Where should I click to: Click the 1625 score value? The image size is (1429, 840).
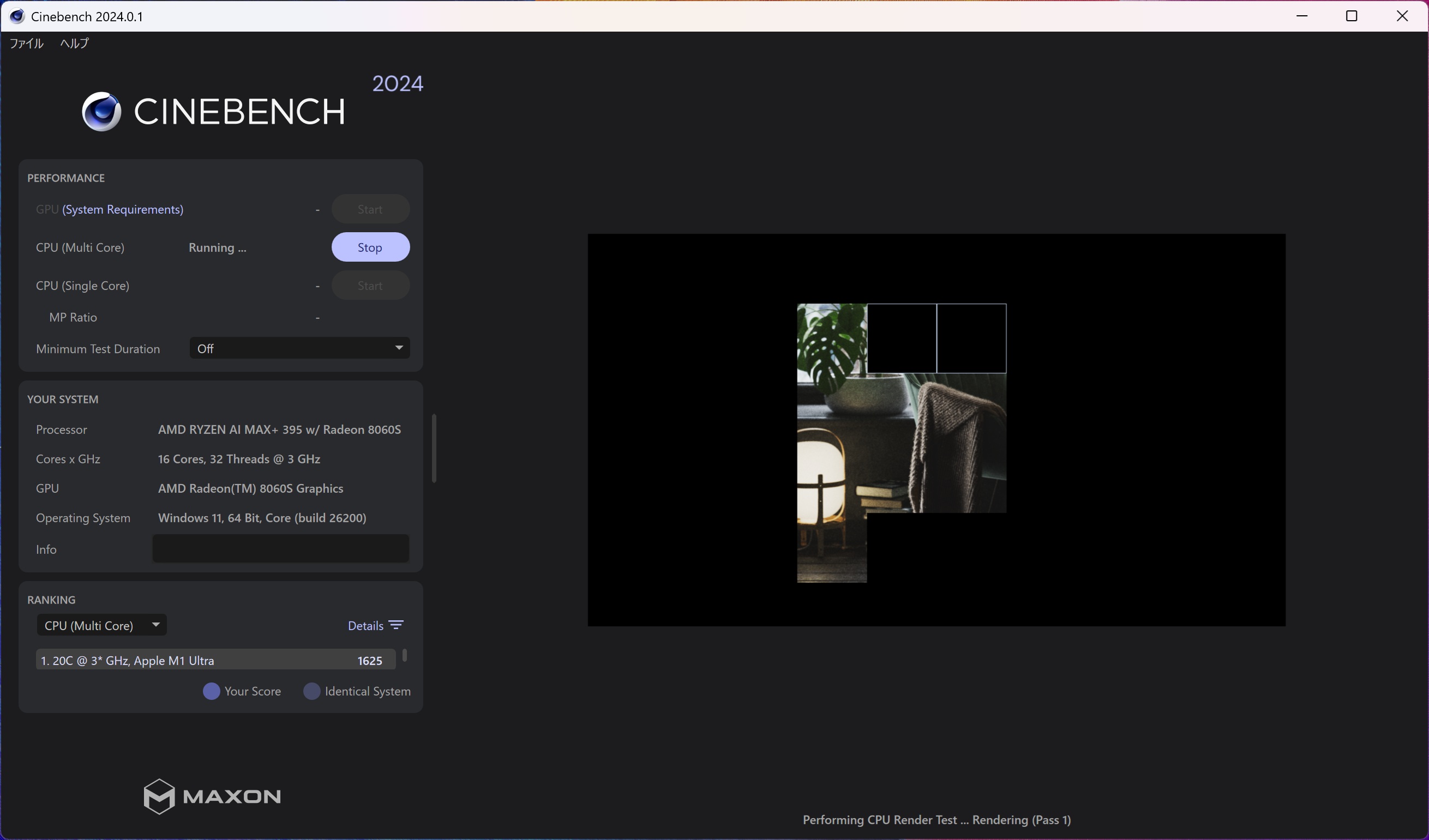click(x=370, y=660)
